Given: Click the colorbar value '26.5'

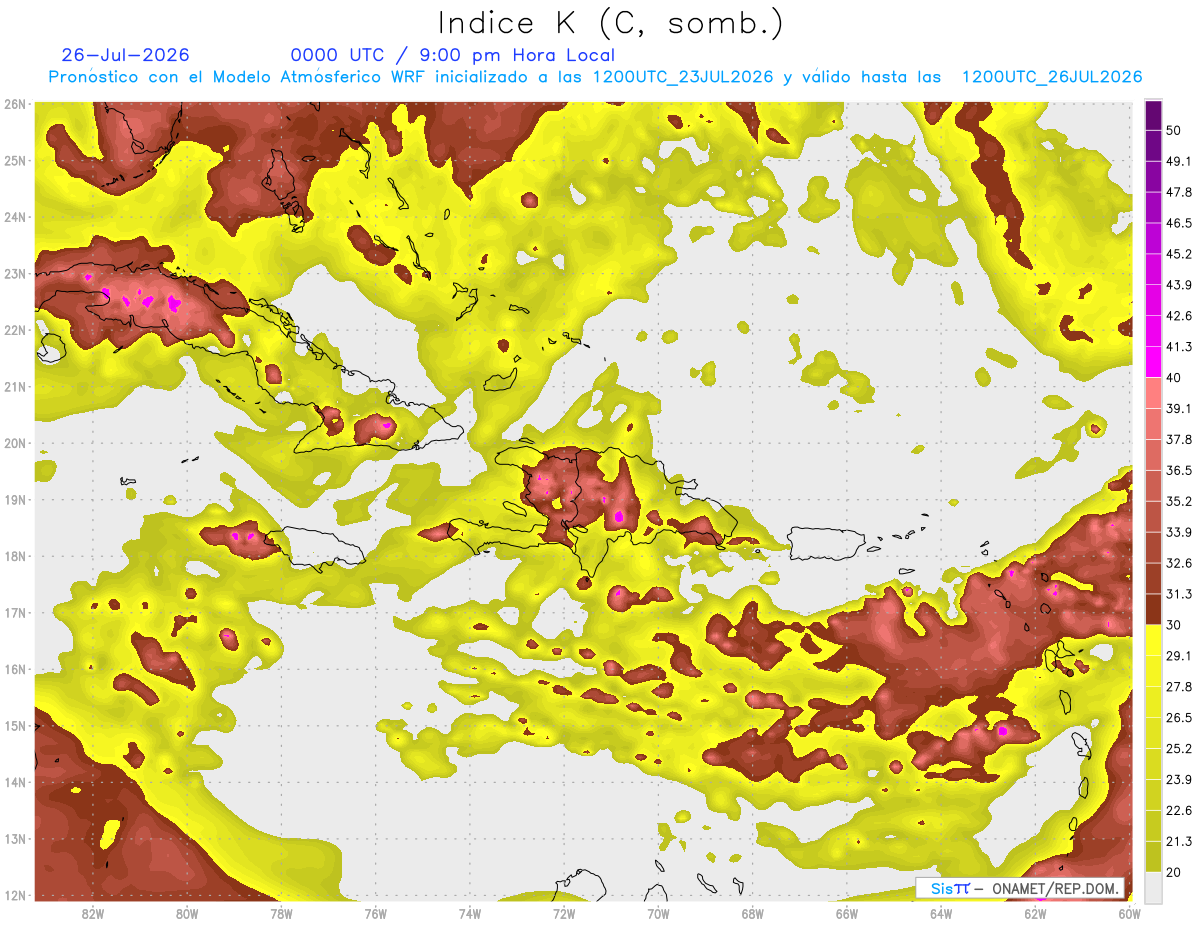Looking at the screenshot, I should tap(1179, 717).
